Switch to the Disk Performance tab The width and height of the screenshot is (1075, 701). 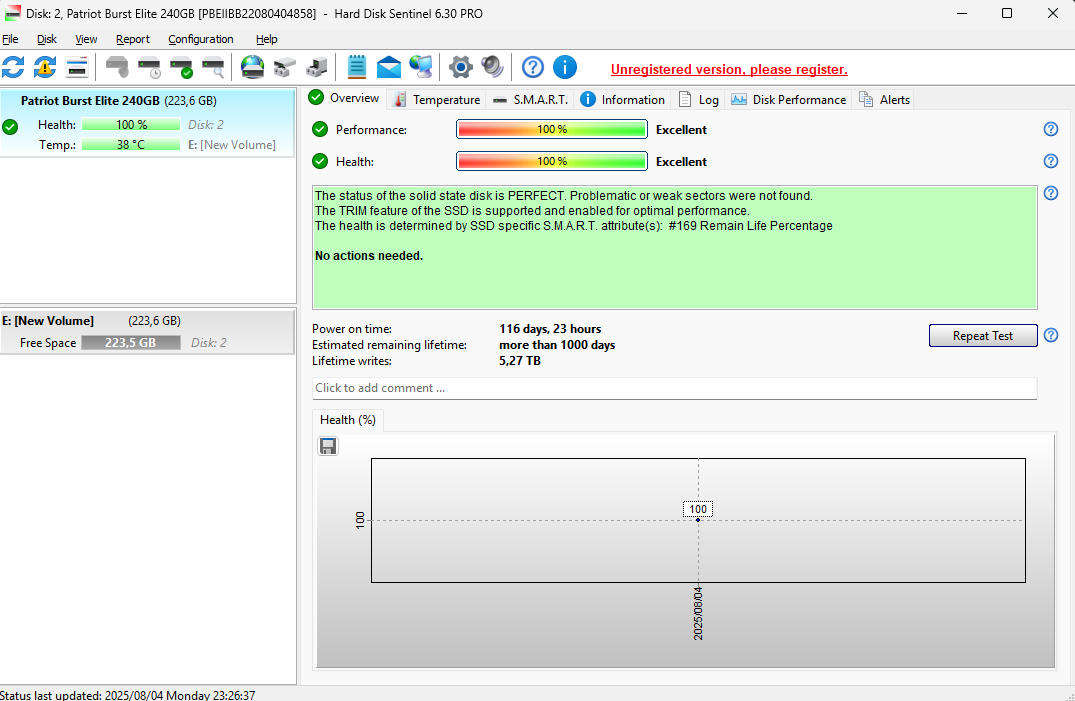pos(789,99)
